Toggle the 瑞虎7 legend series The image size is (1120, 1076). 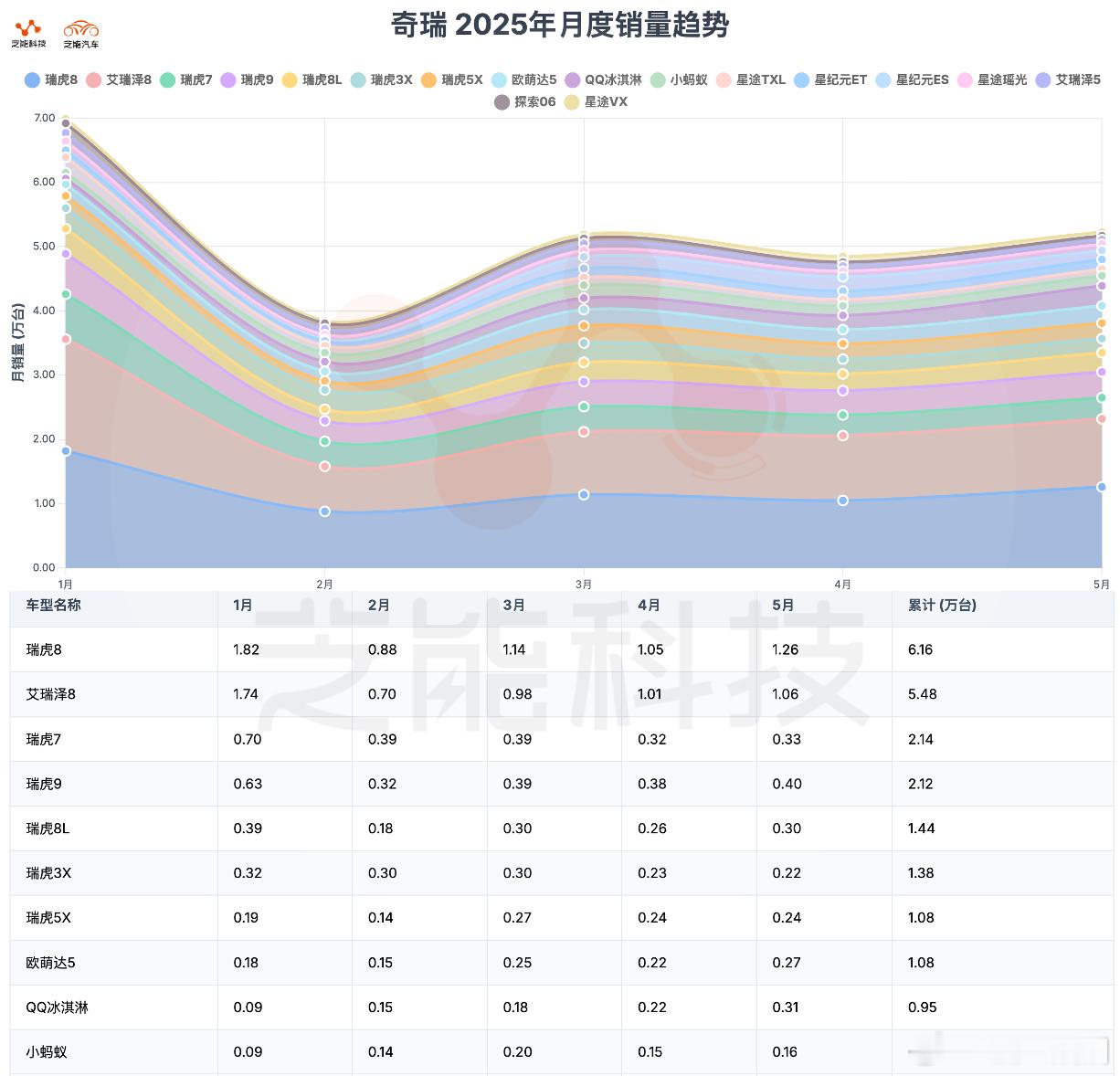click(186, 80)
